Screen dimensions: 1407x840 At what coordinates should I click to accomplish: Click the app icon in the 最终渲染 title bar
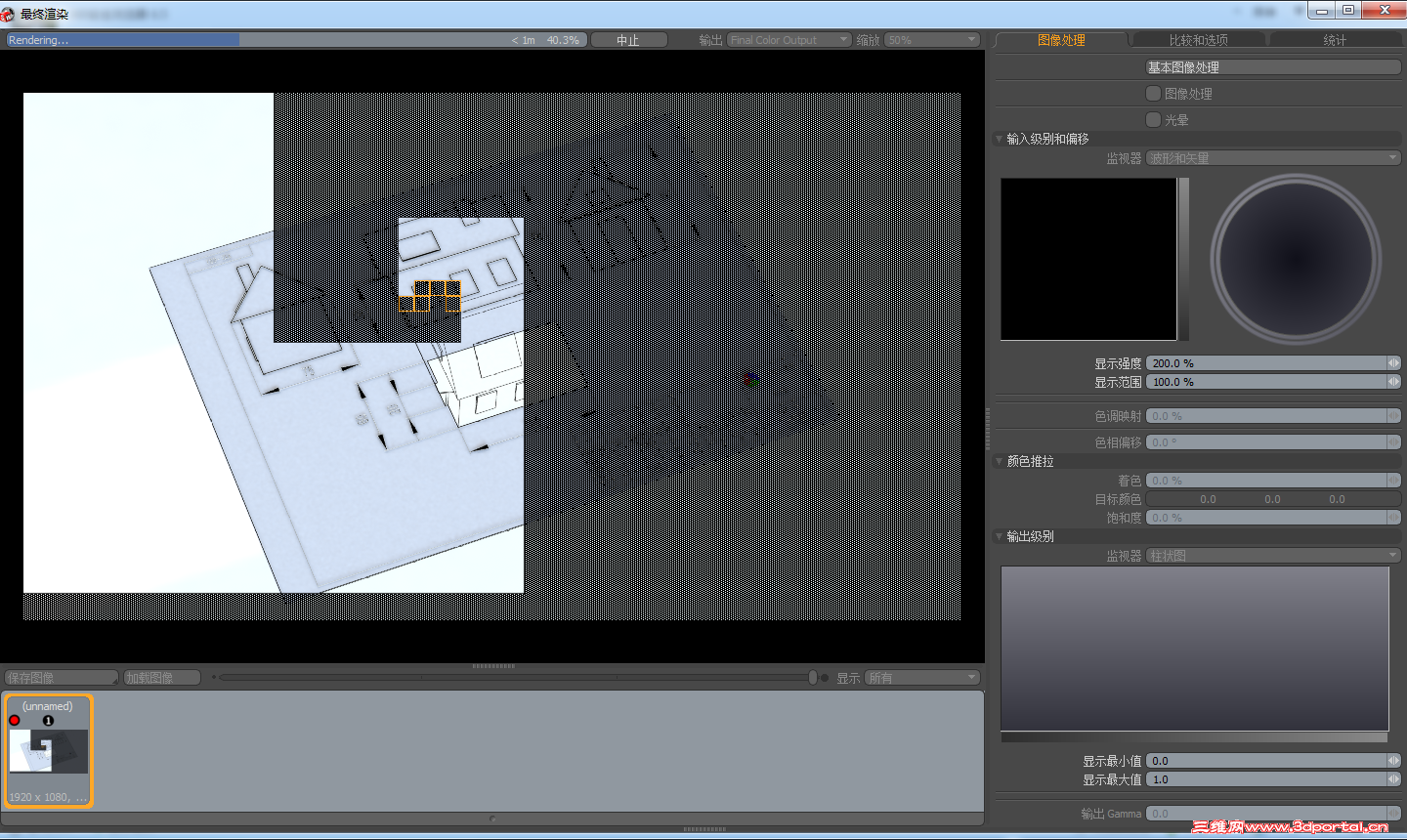(8, 14)
